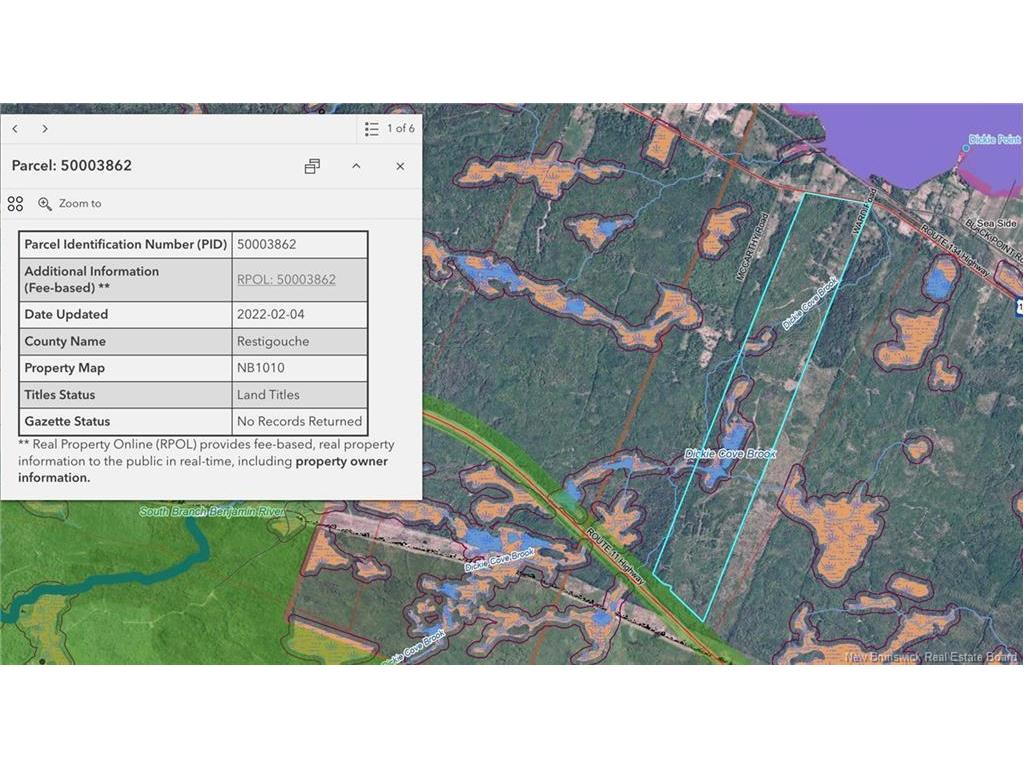The image size is (1024, 768).
Task: Go to the next feature in popup
Action: click(45, 129)
